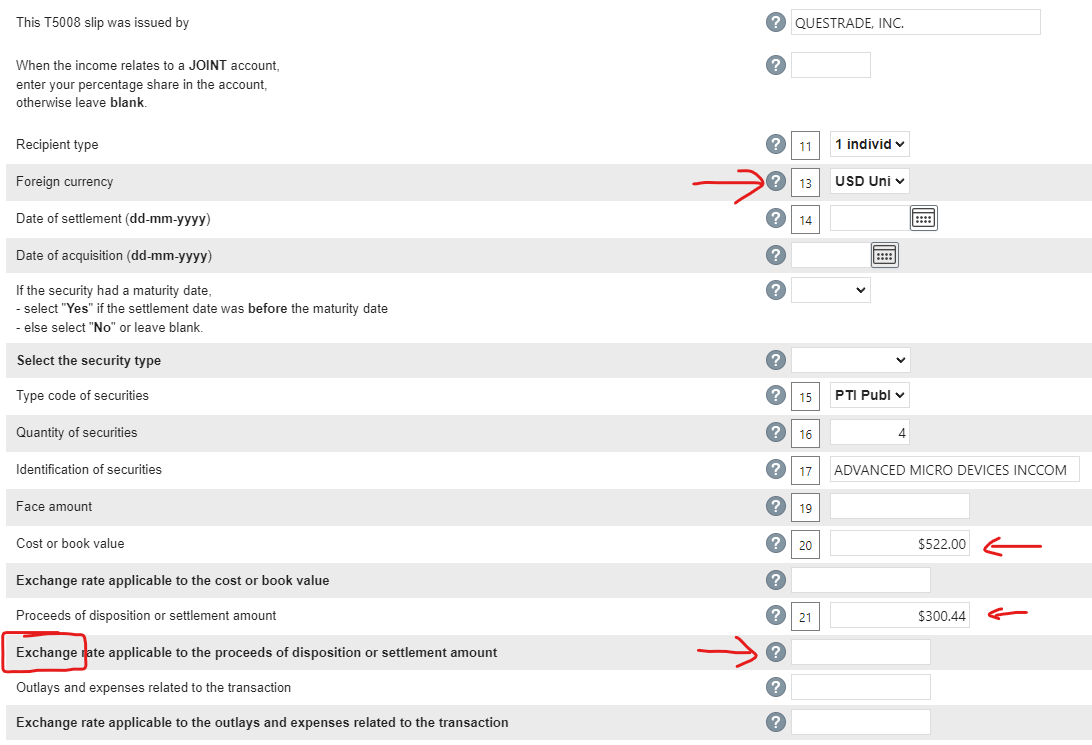Image resolution: width=1092 pixels, height=745 pixels.
Task: Click the Cost or book value amount field
Action: click(x=899, y=544)
